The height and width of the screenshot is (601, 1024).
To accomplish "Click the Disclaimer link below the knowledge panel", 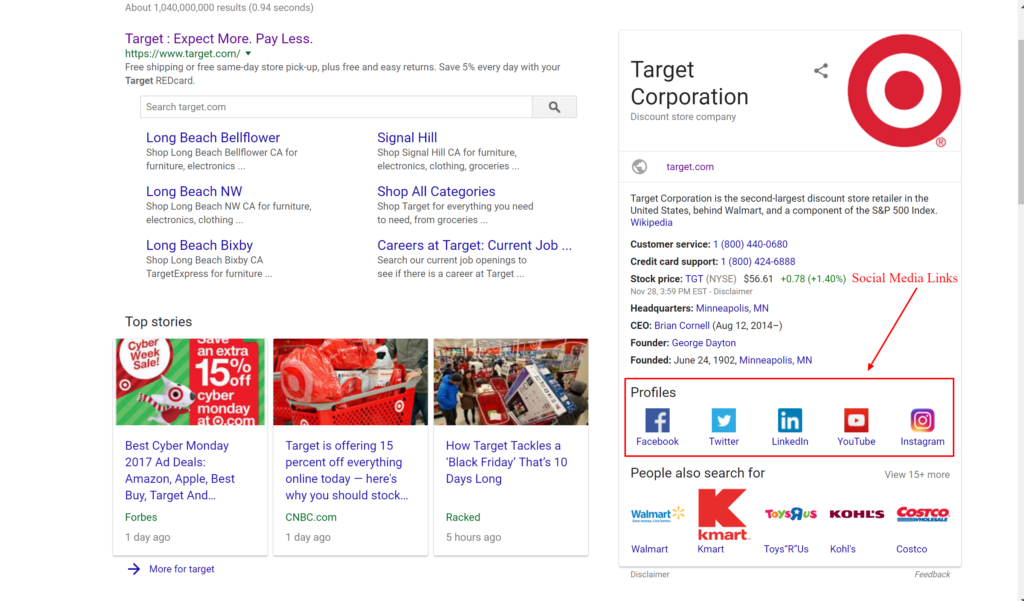I will 650,574.
